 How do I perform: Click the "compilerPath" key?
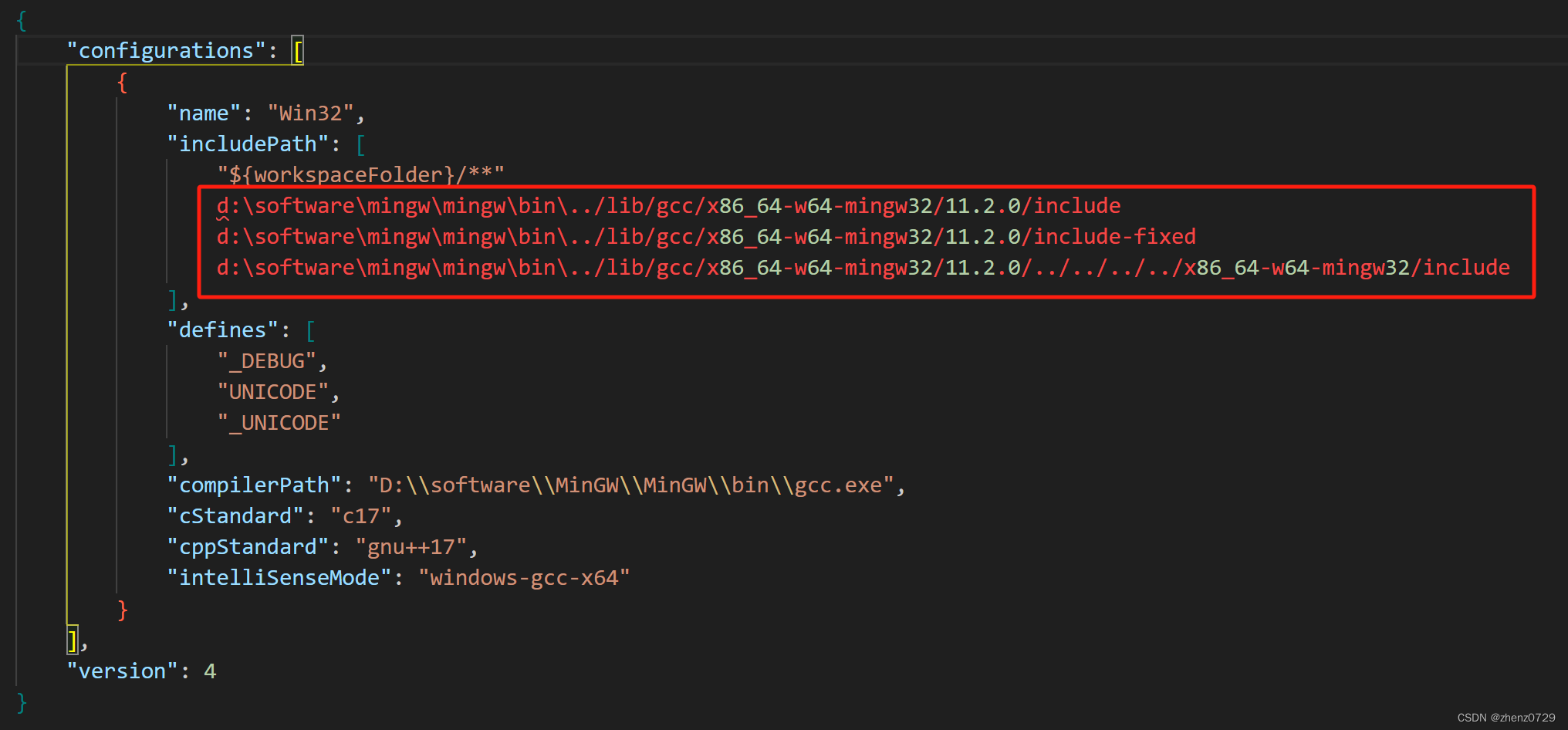(x=254, y=485)
